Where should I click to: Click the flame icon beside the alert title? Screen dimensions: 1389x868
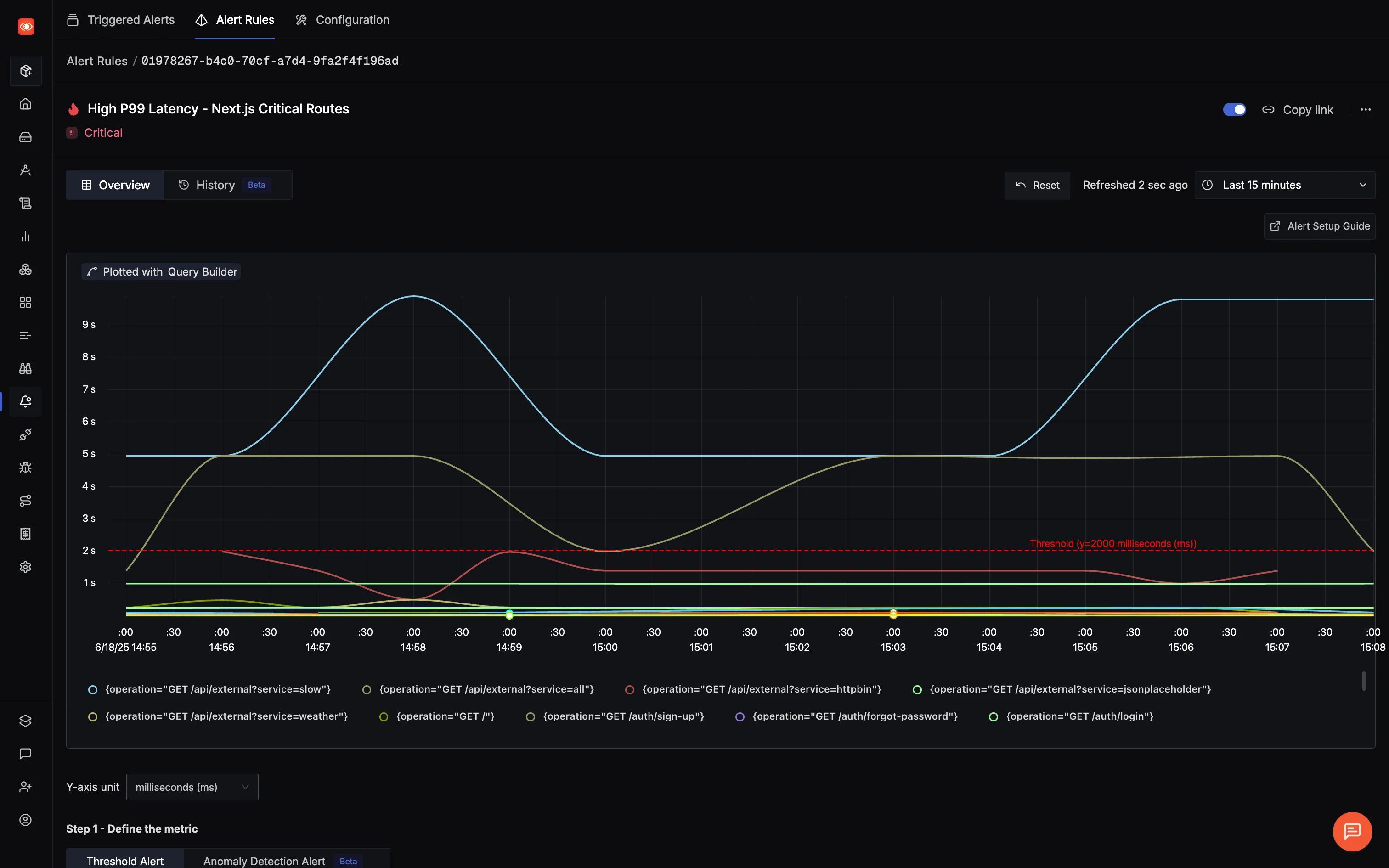tap(73, 109)
